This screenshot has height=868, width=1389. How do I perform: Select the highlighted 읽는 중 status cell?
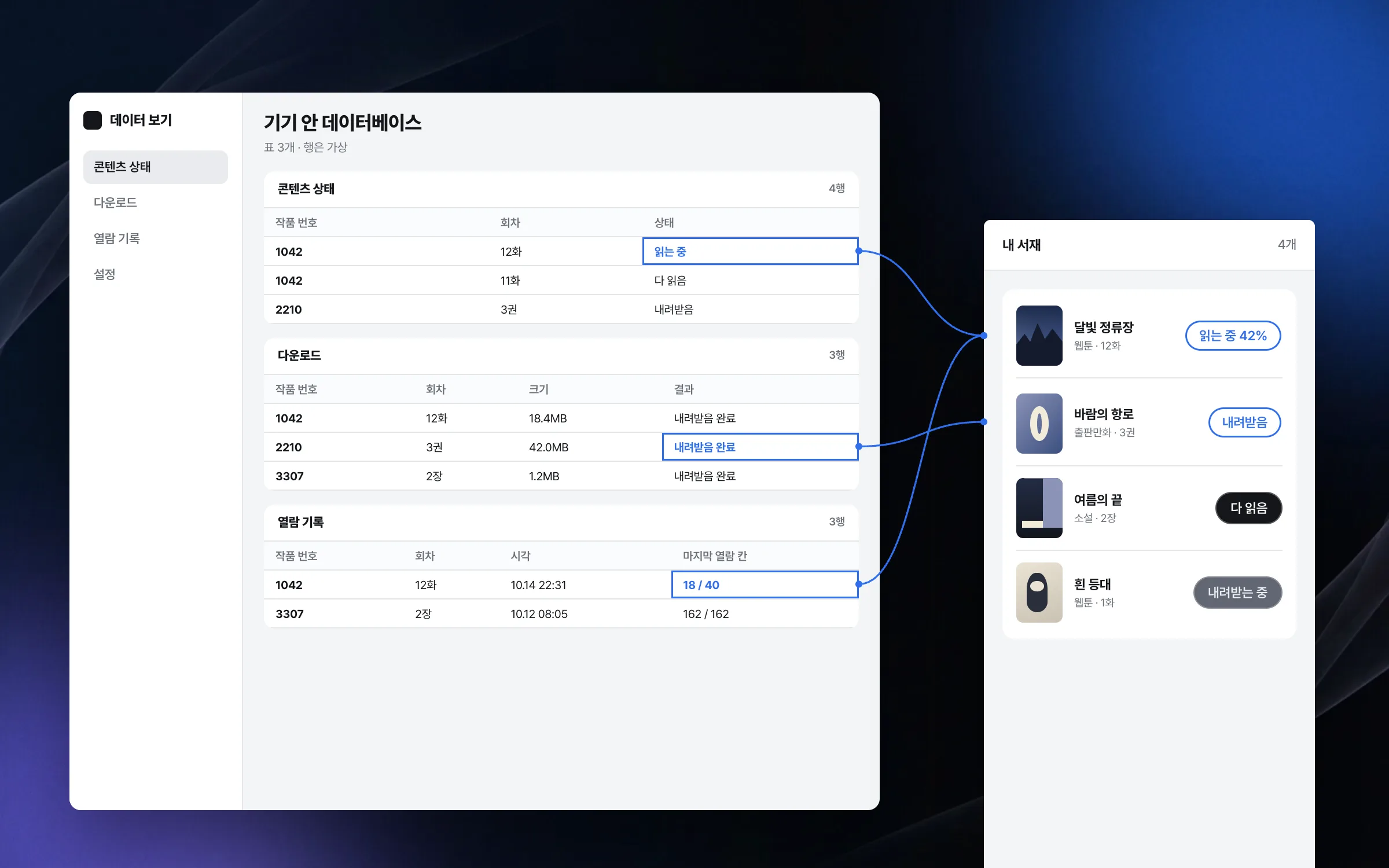750,252
